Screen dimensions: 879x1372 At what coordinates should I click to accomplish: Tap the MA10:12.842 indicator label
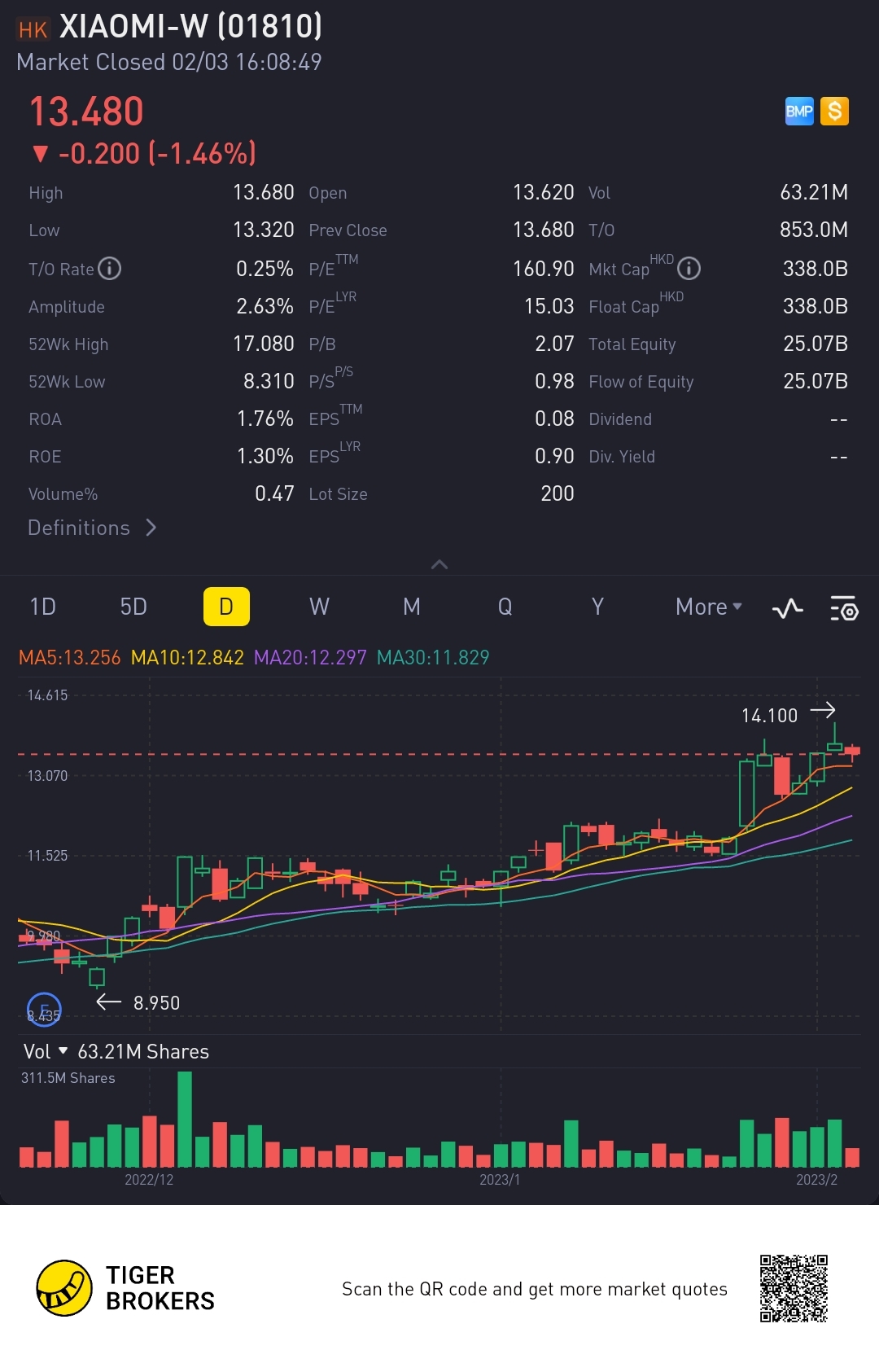tap(187, 657)
